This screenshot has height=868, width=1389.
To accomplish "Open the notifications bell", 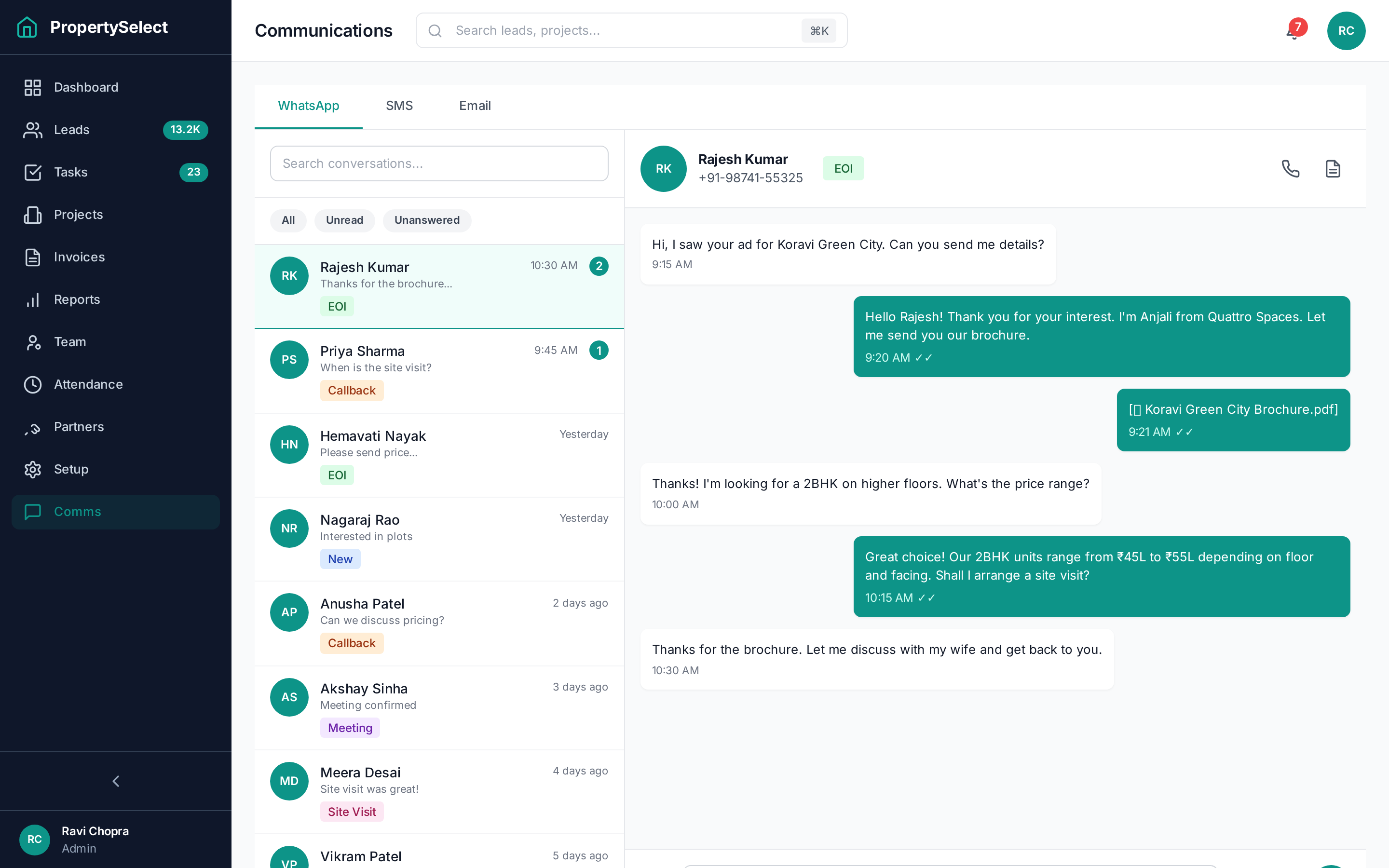I will (1293, 31).
